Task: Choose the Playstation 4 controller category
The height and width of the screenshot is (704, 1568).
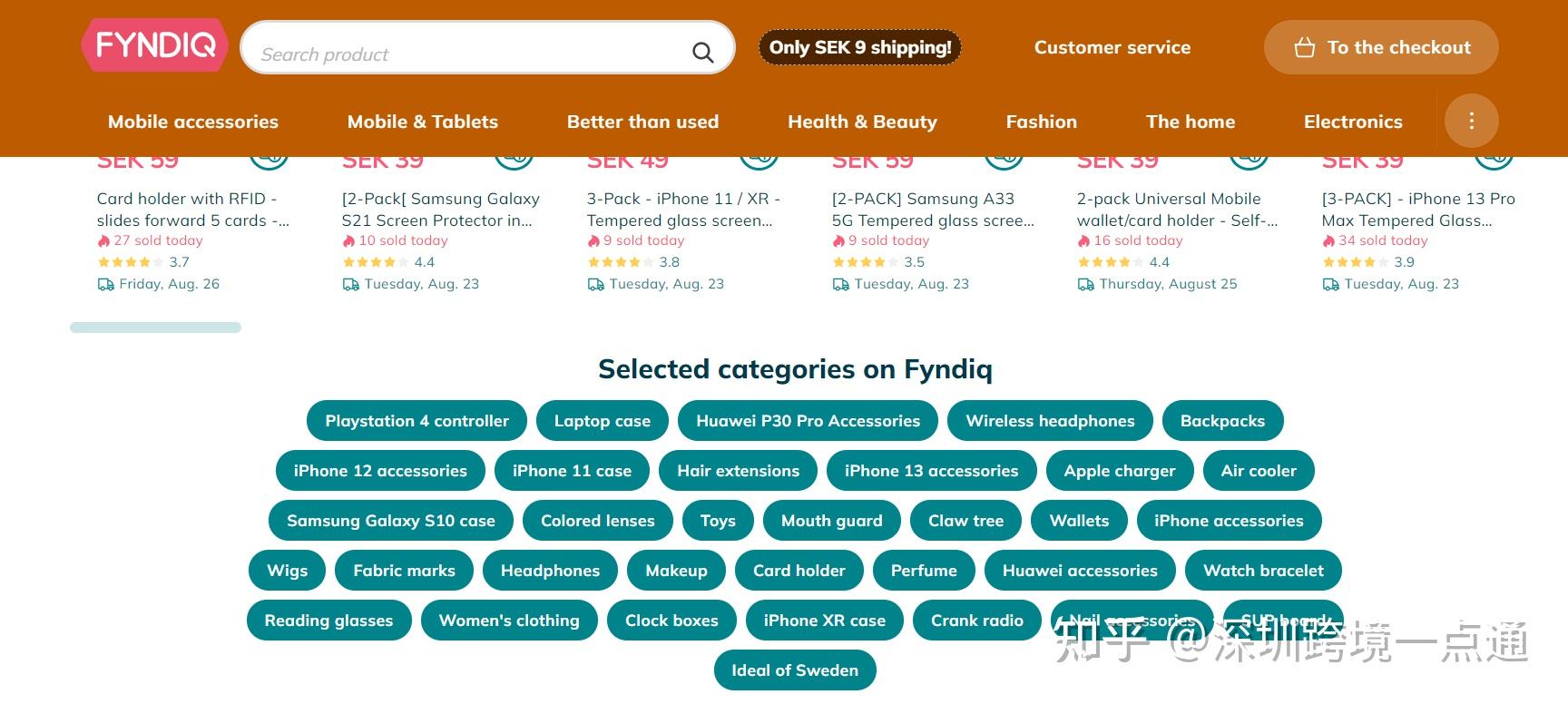Action: 416,421
